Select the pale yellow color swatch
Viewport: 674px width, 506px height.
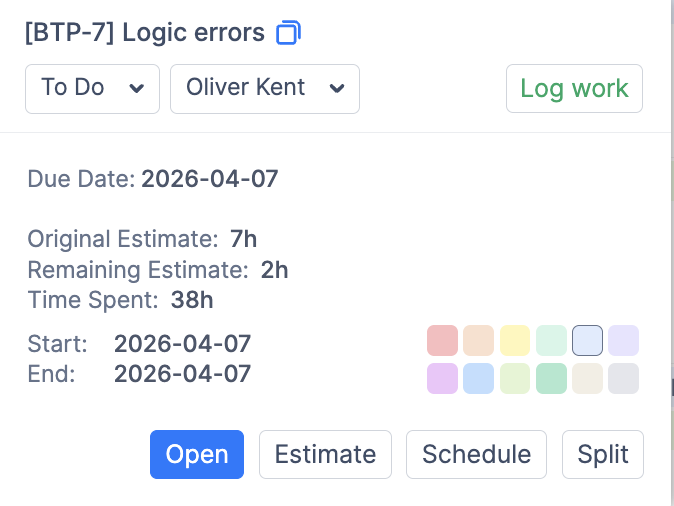pyautogui.click(x=514, y=341)
